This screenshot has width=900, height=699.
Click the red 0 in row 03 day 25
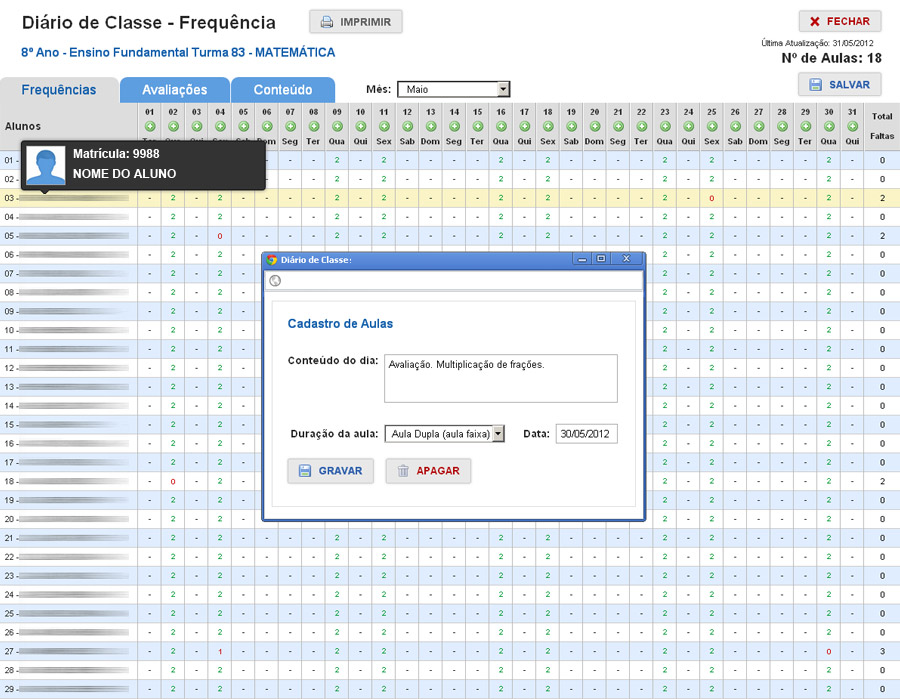point(712,198)
